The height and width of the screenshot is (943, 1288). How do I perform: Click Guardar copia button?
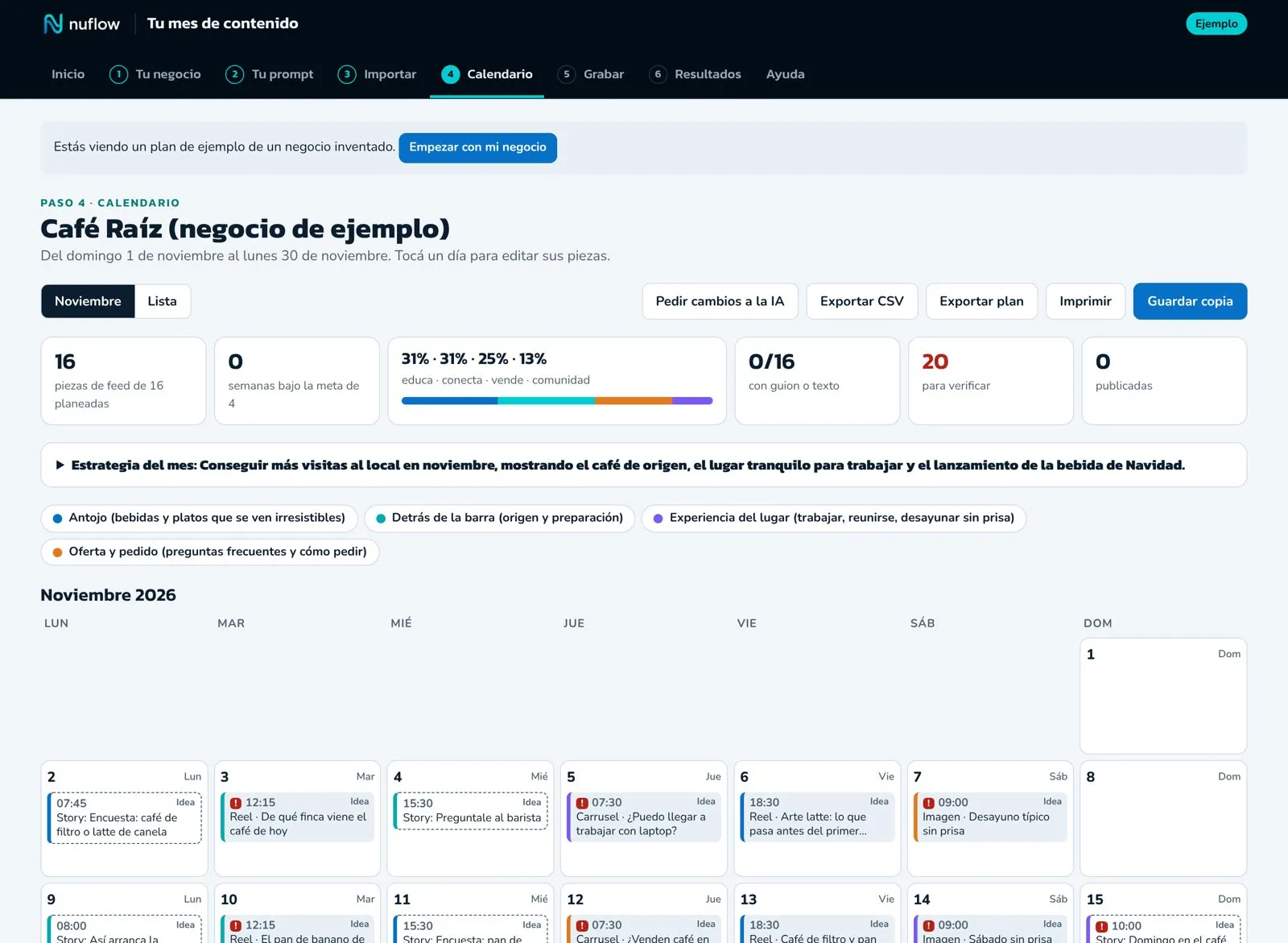(1190, 301)
